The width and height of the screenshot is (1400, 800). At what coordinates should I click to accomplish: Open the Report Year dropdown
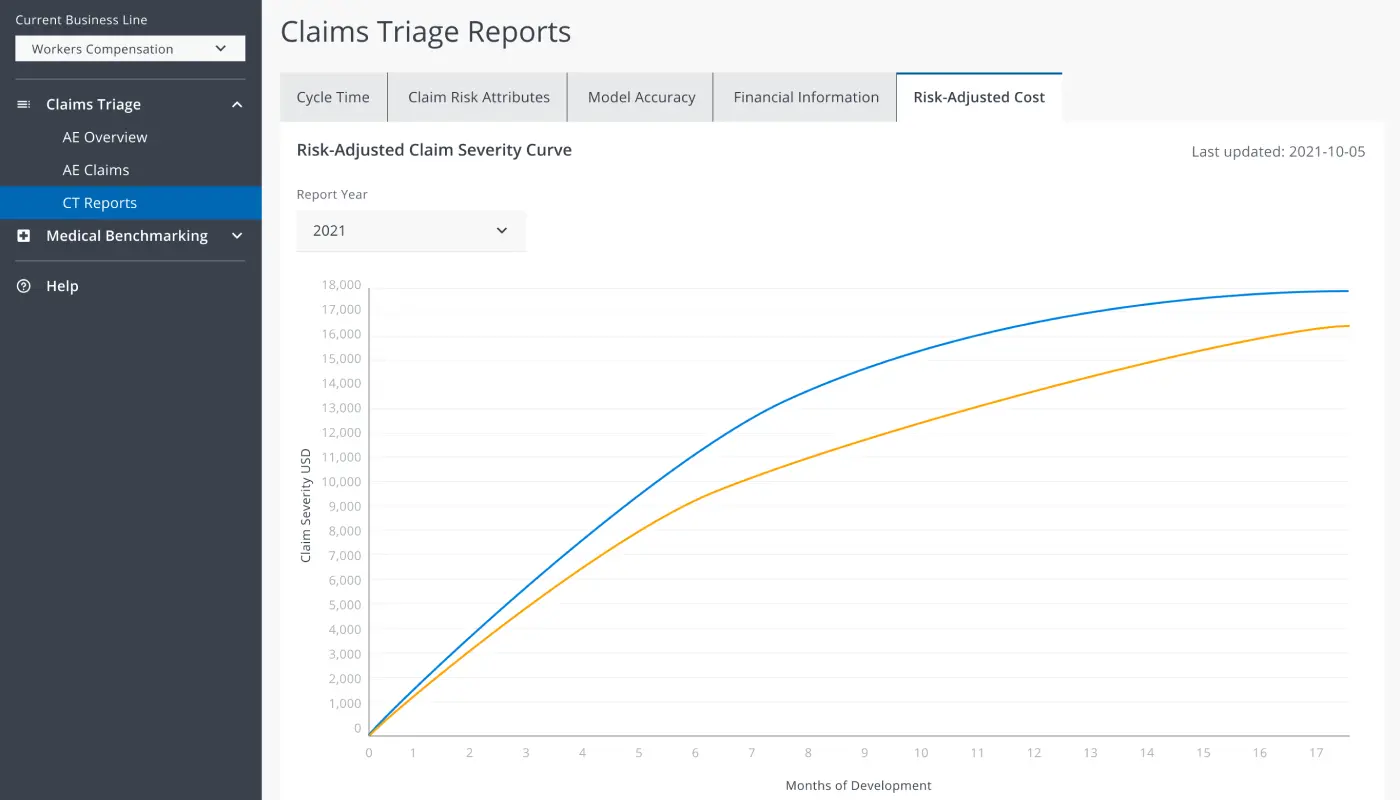coord(410,230)
